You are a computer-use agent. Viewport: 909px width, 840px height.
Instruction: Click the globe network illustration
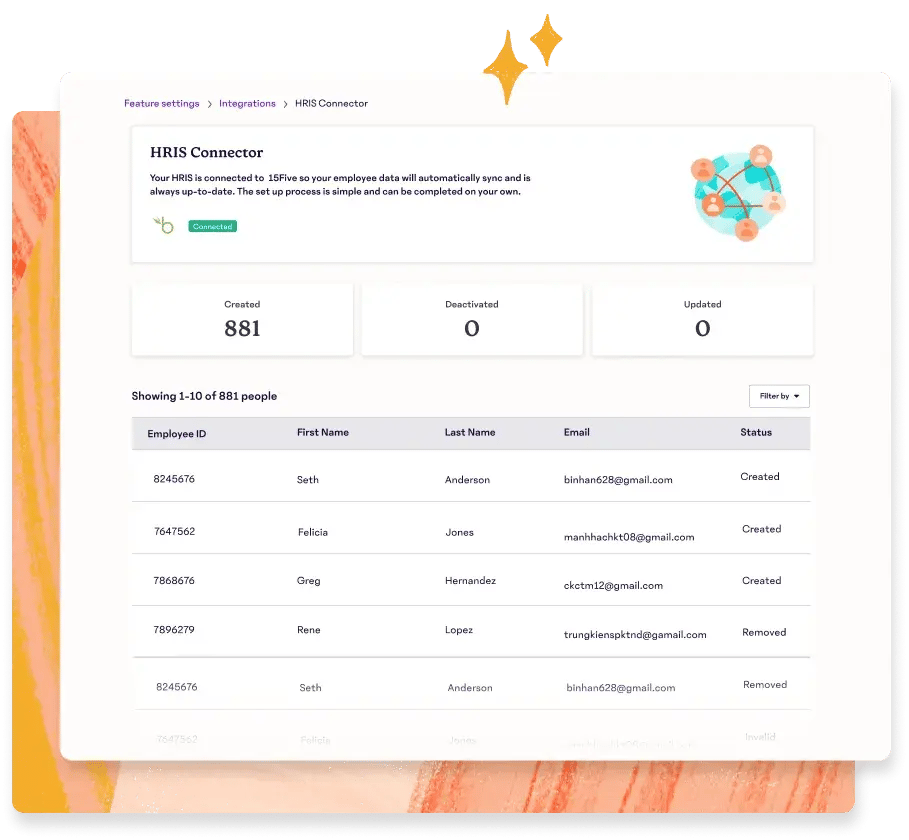pos(738,193)
